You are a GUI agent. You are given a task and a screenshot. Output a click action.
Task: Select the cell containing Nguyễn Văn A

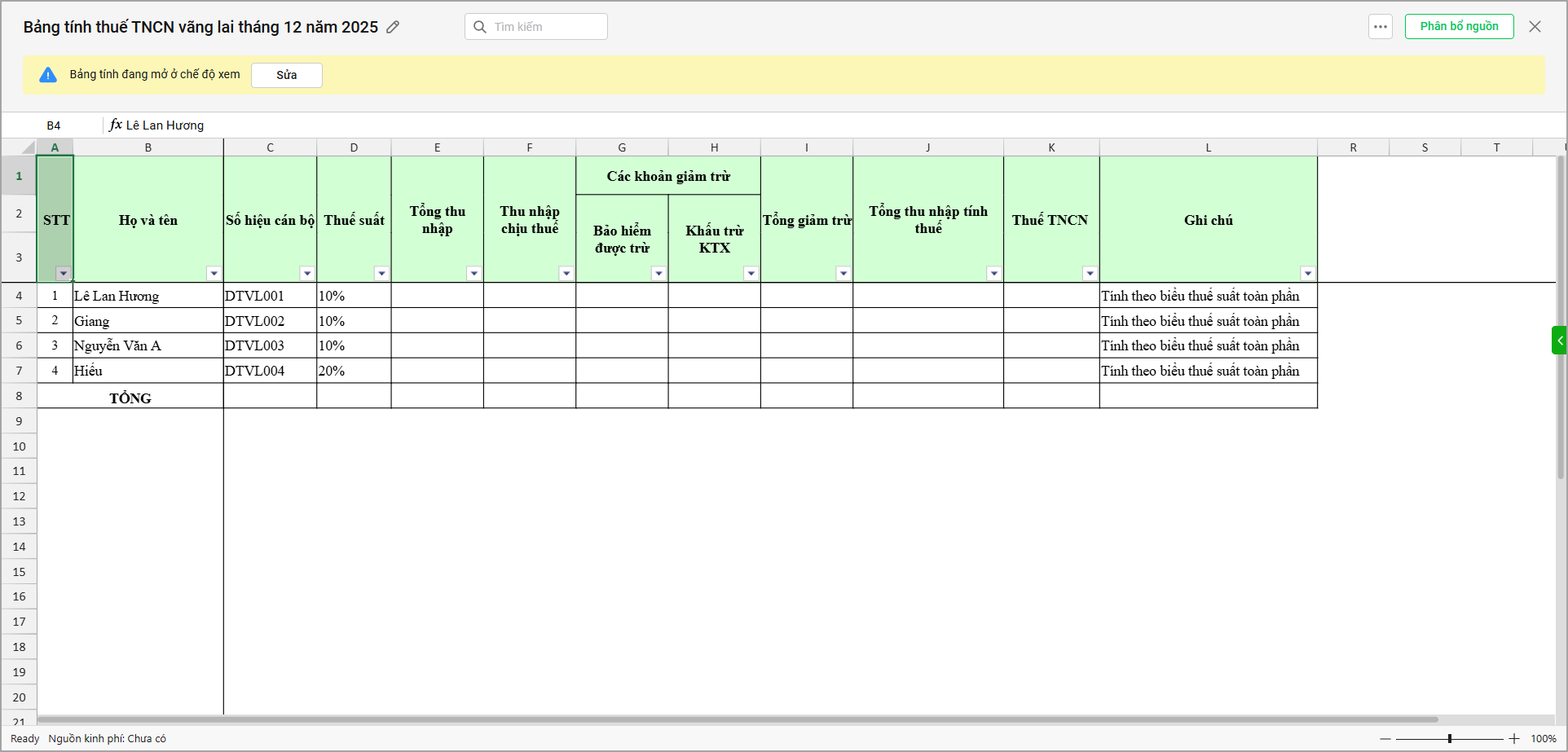click(148, 345)
